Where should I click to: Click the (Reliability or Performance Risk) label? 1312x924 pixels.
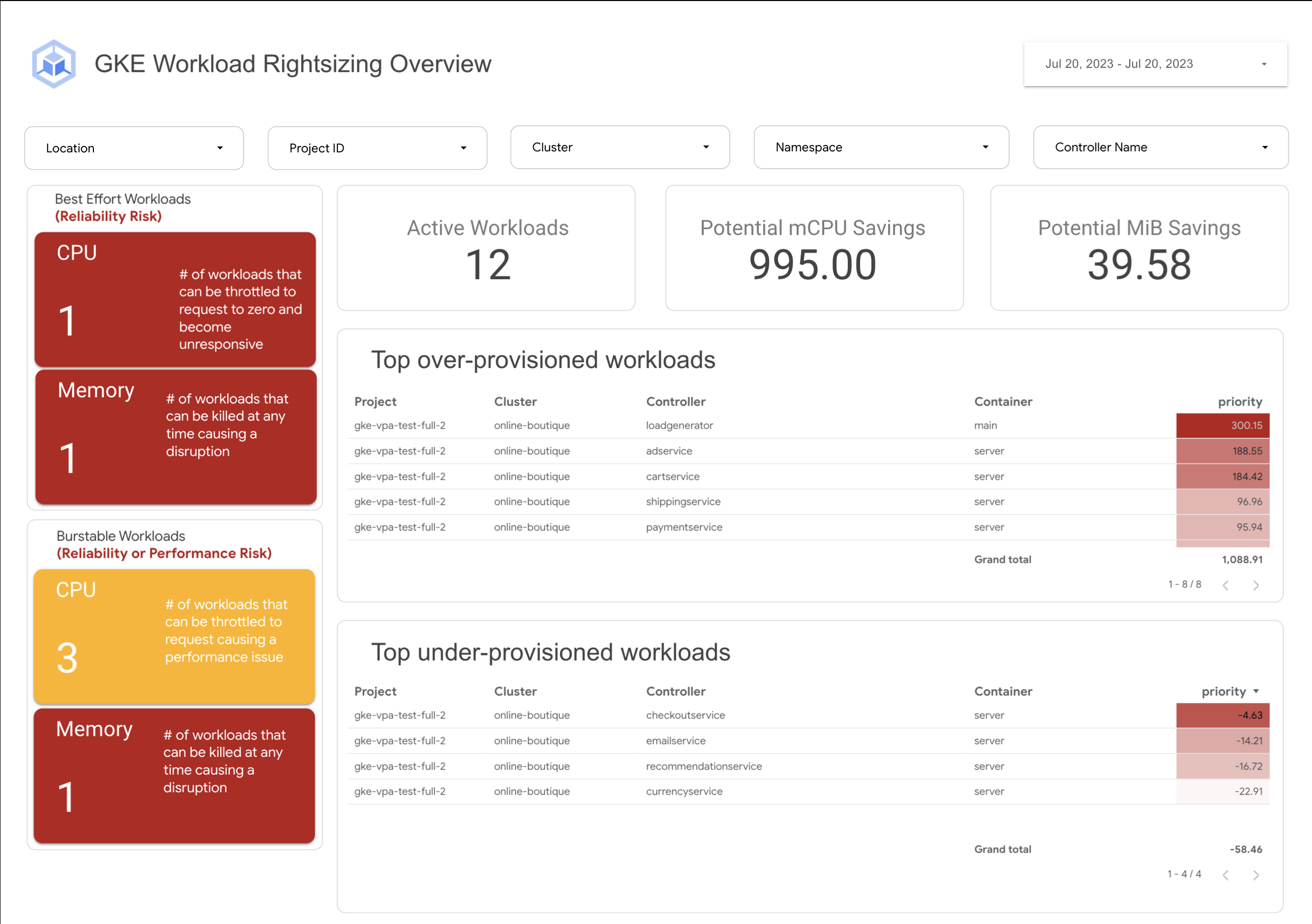[x=164, y=553]
